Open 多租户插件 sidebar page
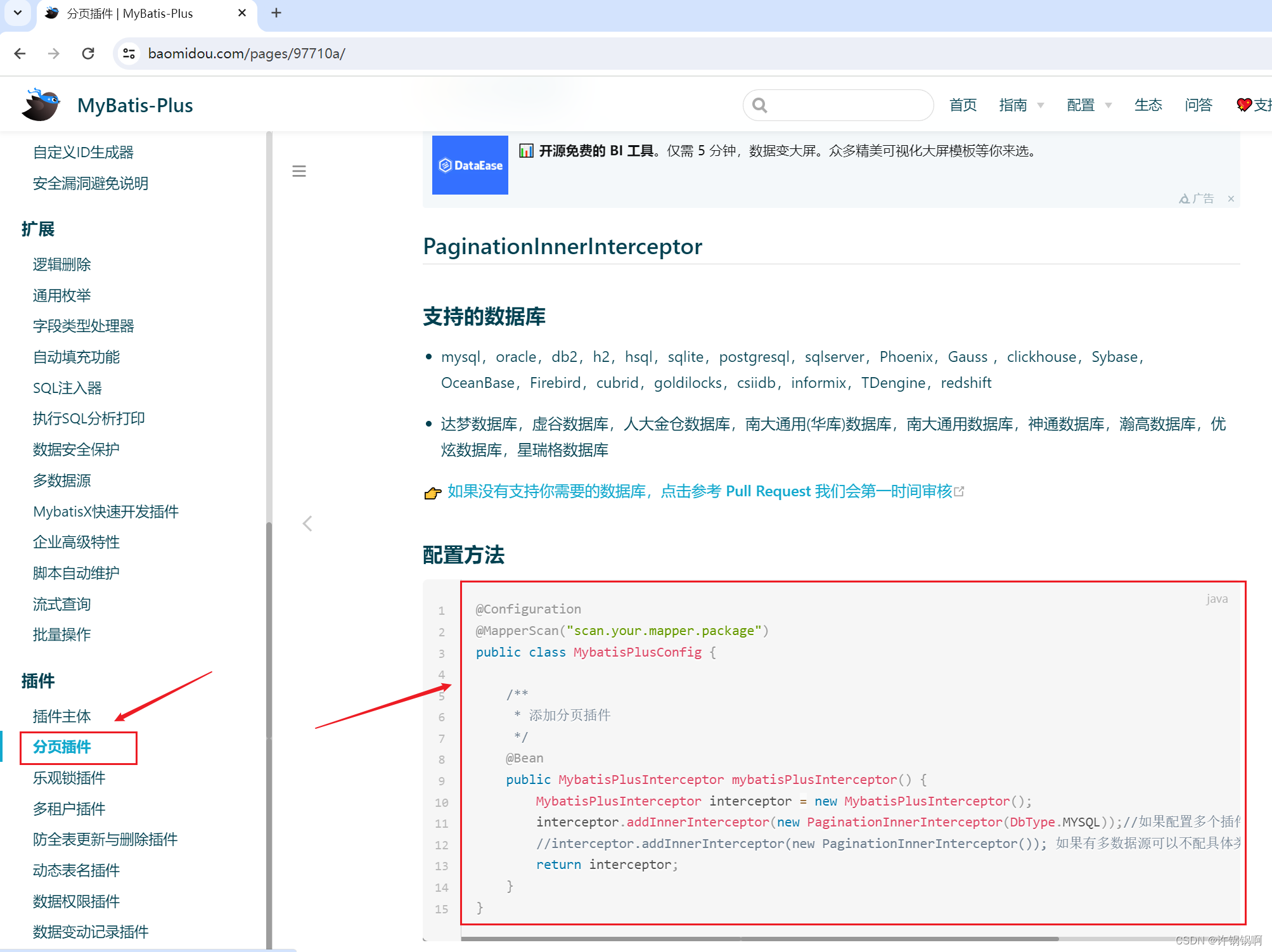 pos(69,809)
